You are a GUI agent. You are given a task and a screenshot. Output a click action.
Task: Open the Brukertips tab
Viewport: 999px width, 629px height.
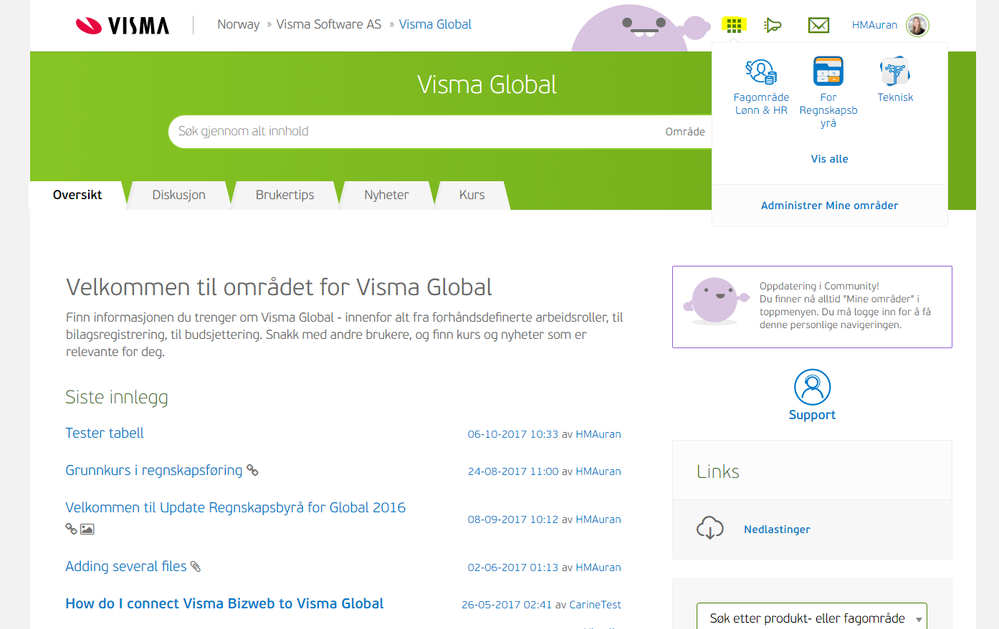285,195
